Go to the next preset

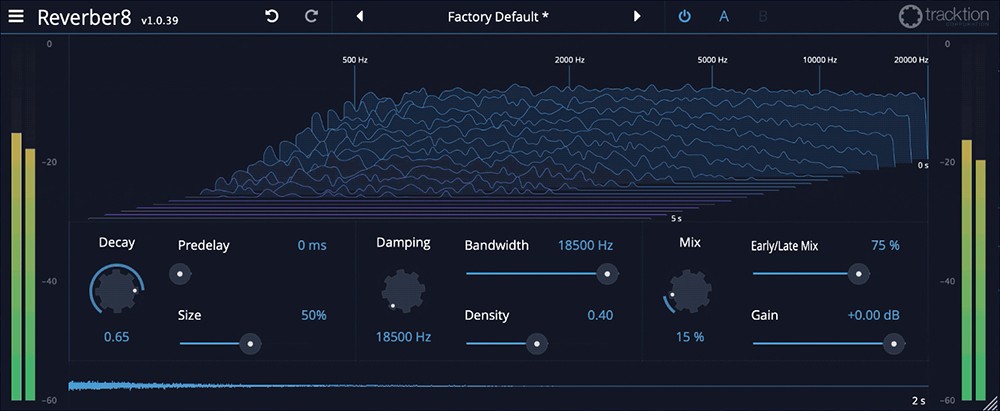coord(637,16)
